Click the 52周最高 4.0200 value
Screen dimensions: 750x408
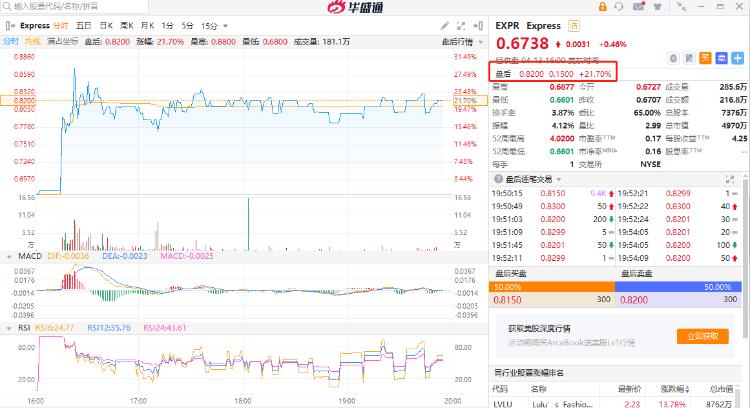(x=562, y=139)
